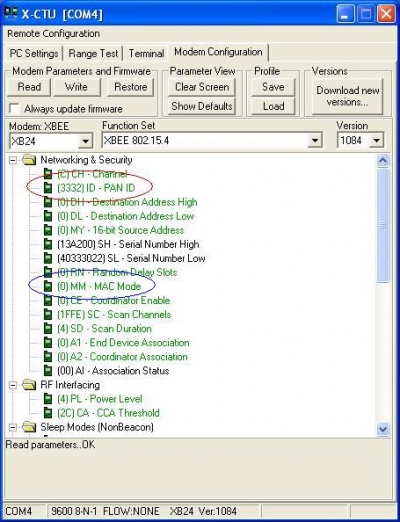Click the PAN ID parameter icon
The height and width of the screenshot is (522, 400).
[48, 188]
